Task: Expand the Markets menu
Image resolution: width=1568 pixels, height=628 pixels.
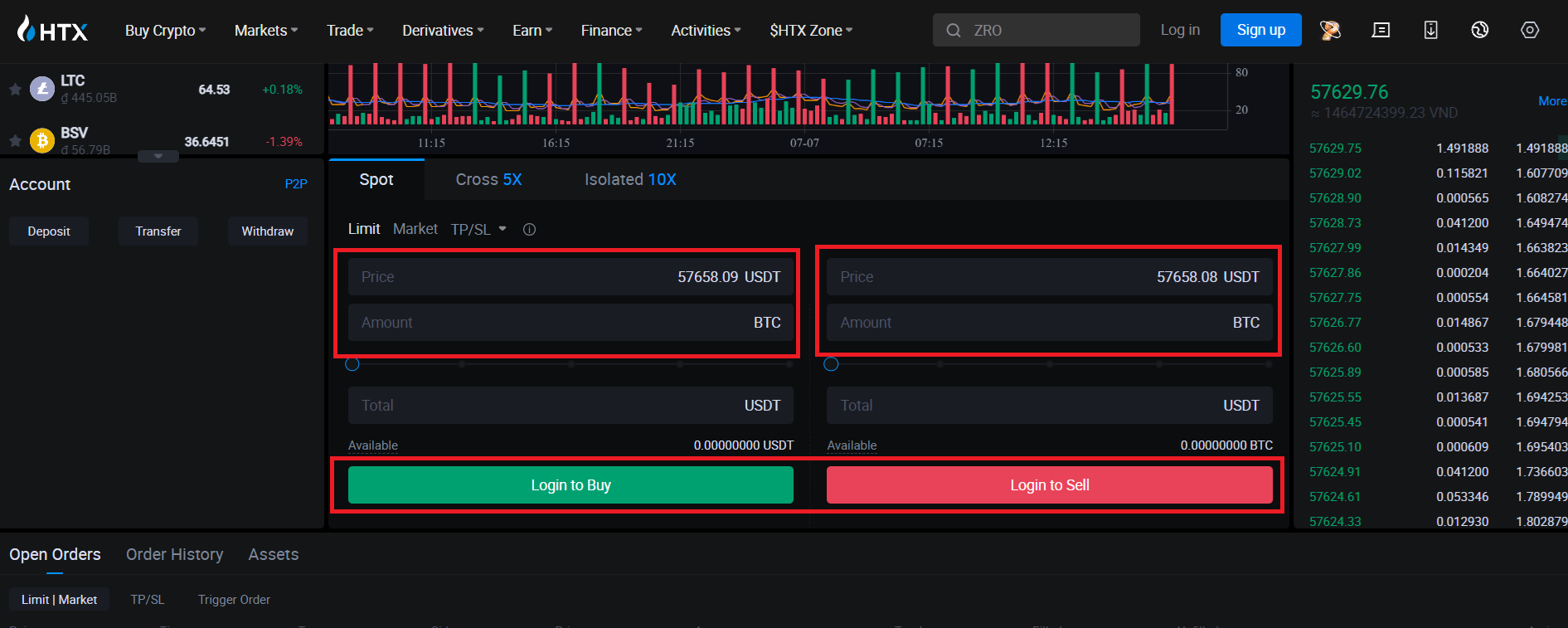Action: pyautogui.click(x=265, y=31)
